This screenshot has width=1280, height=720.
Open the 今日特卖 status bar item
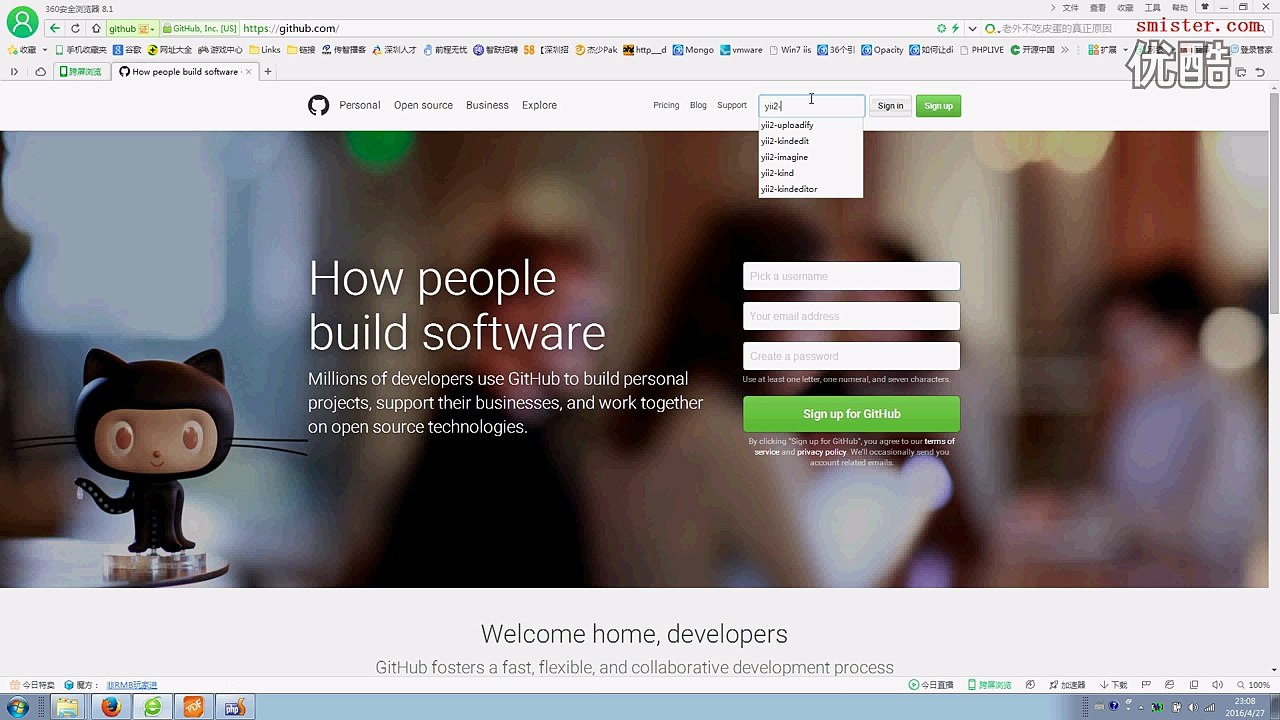[33, 685]
